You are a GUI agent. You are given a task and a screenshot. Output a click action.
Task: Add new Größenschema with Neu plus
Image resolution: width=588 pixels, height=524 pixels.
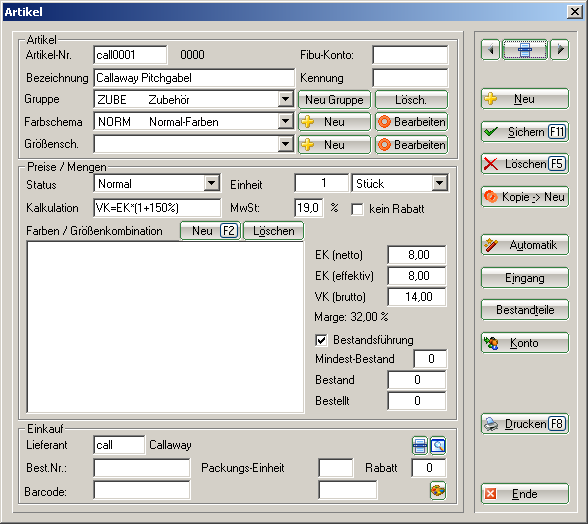coord(334,144)
